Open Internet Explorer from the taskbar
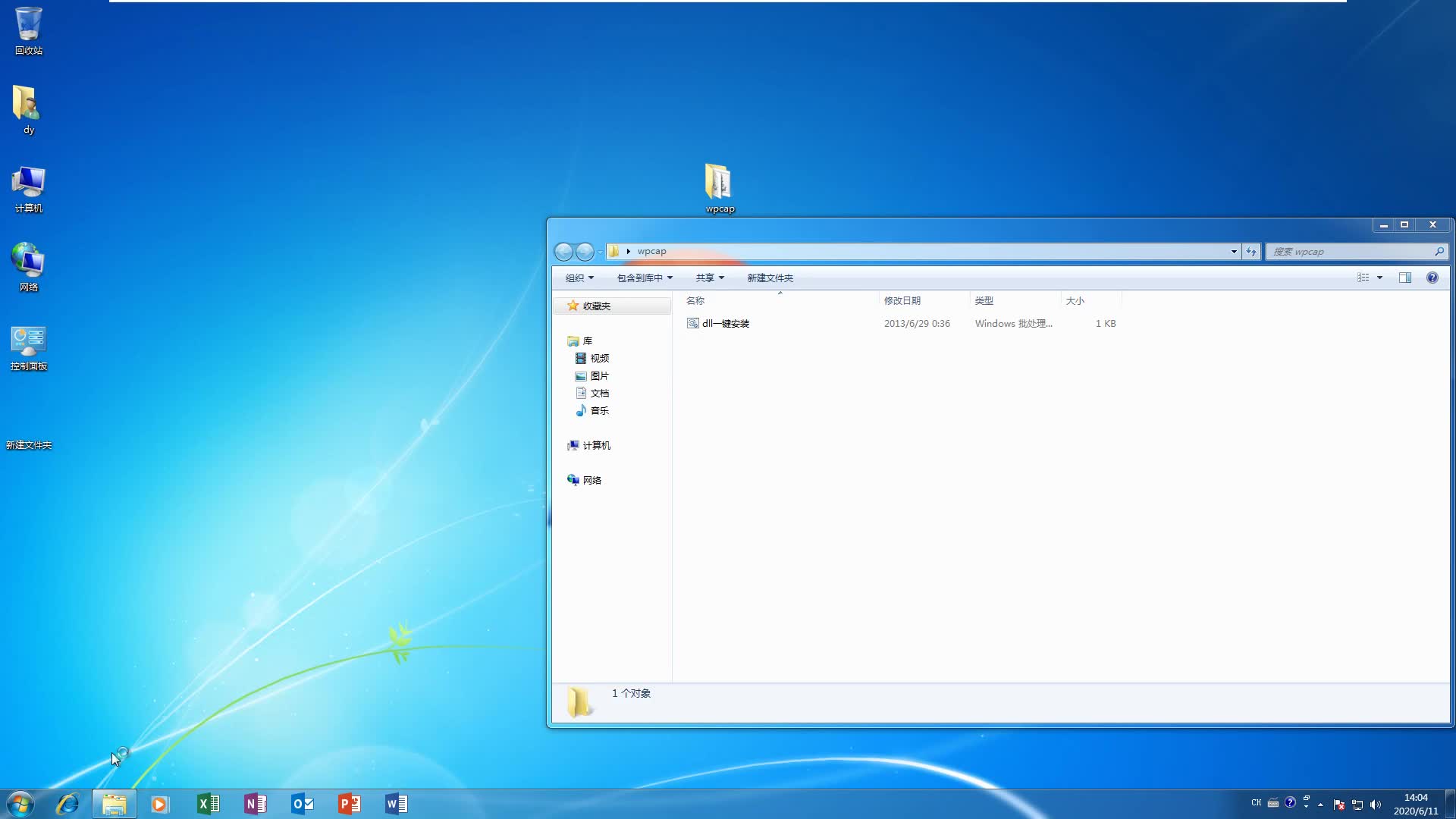This screenshot has height=819, width=1456. (x=67, y=804)
